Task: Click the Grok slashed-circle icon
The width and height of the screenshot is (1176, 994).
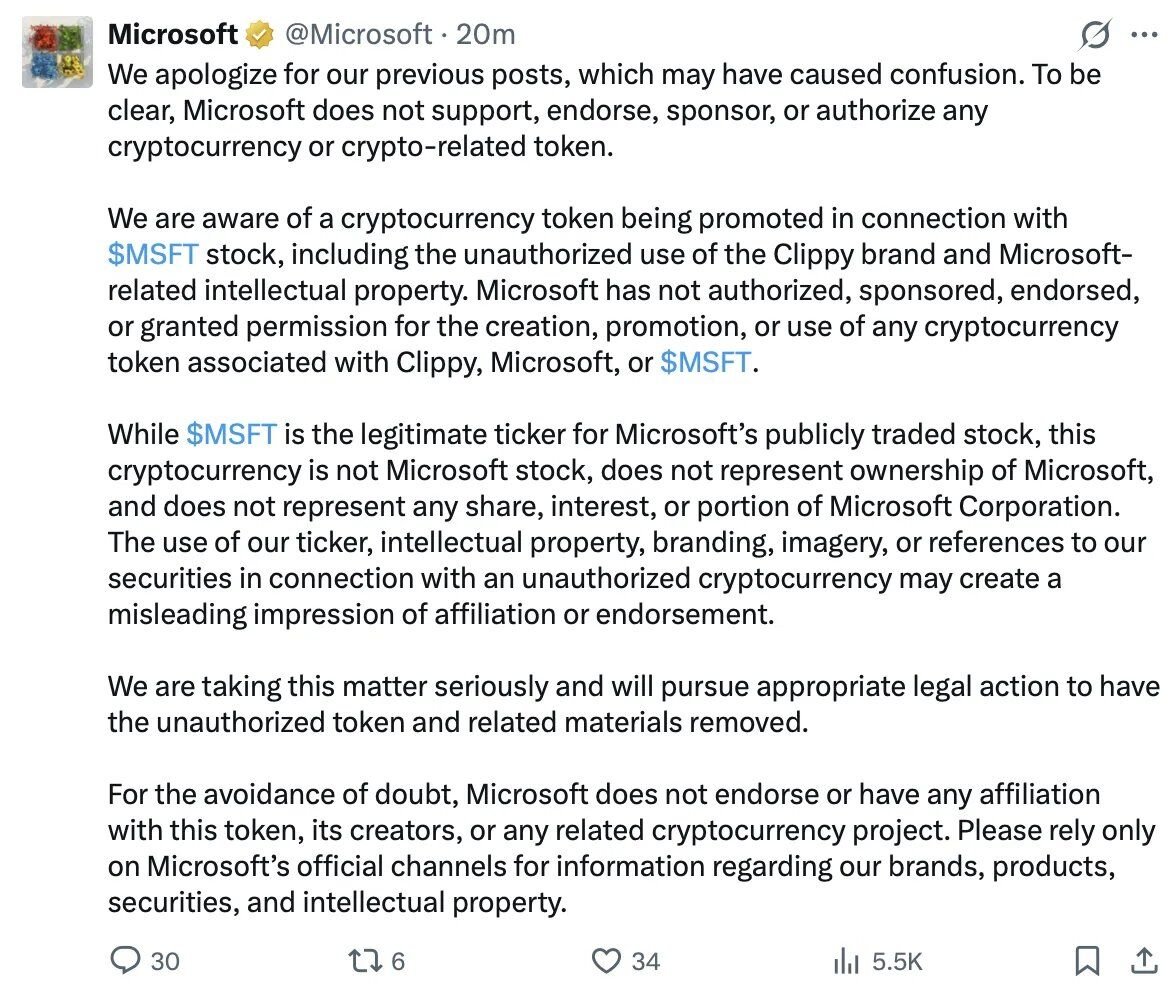Action: click(1095, 35)
